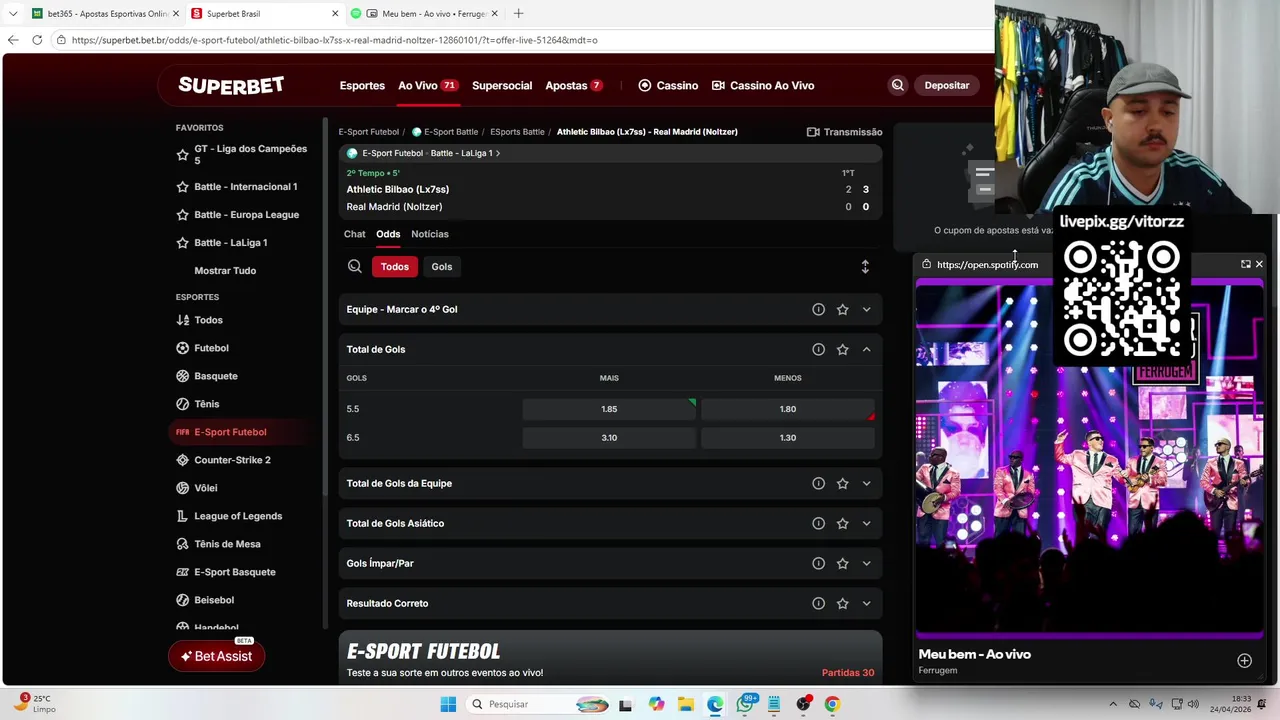Select the Futebol ball icon
1280x720 pixels.
click(x=182, y=348)
